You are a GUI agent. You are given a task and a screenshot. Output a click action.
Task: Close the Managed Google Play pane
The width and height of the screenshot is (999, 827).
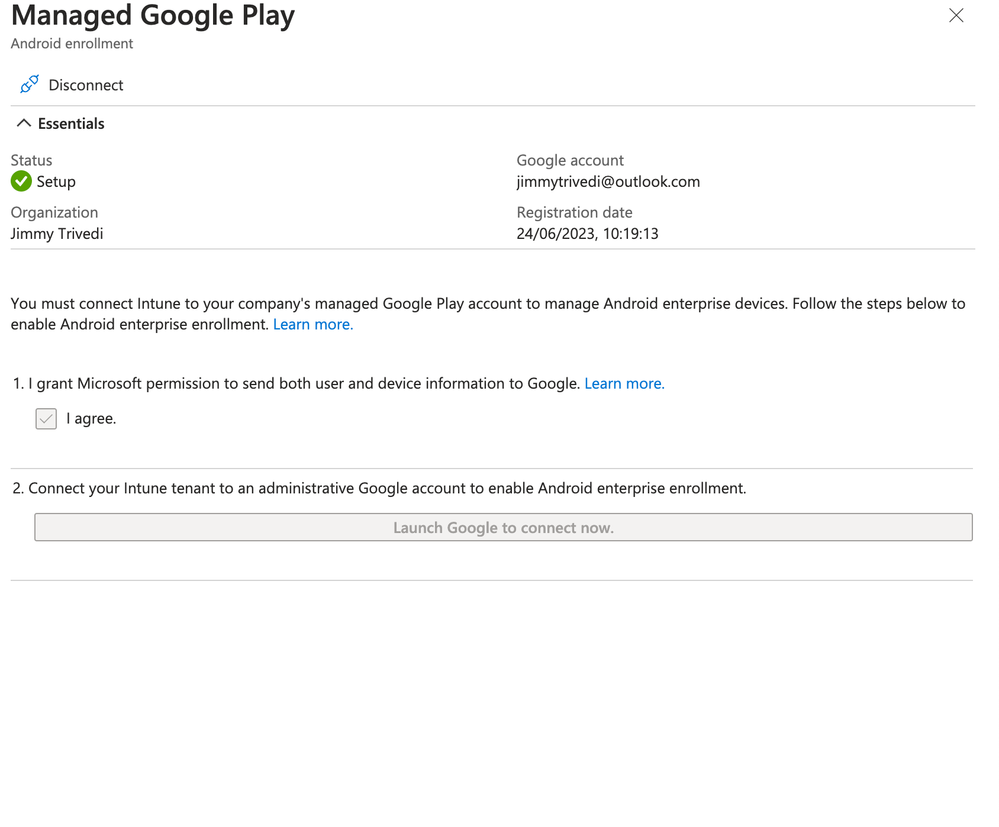(x=956, y=15)
